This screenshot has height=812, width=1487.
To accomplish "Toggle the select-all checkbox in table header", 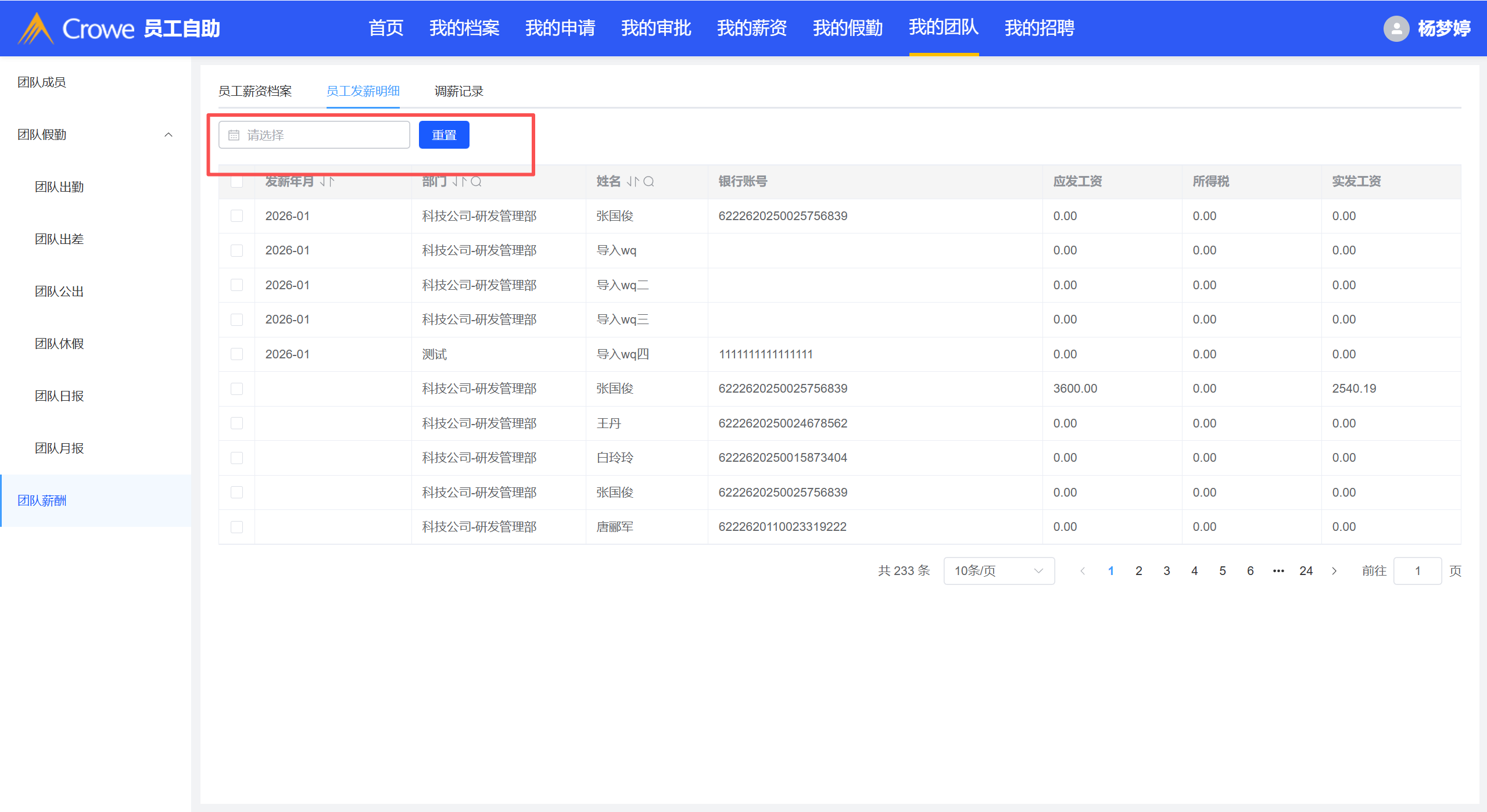I will pos(237,182).
